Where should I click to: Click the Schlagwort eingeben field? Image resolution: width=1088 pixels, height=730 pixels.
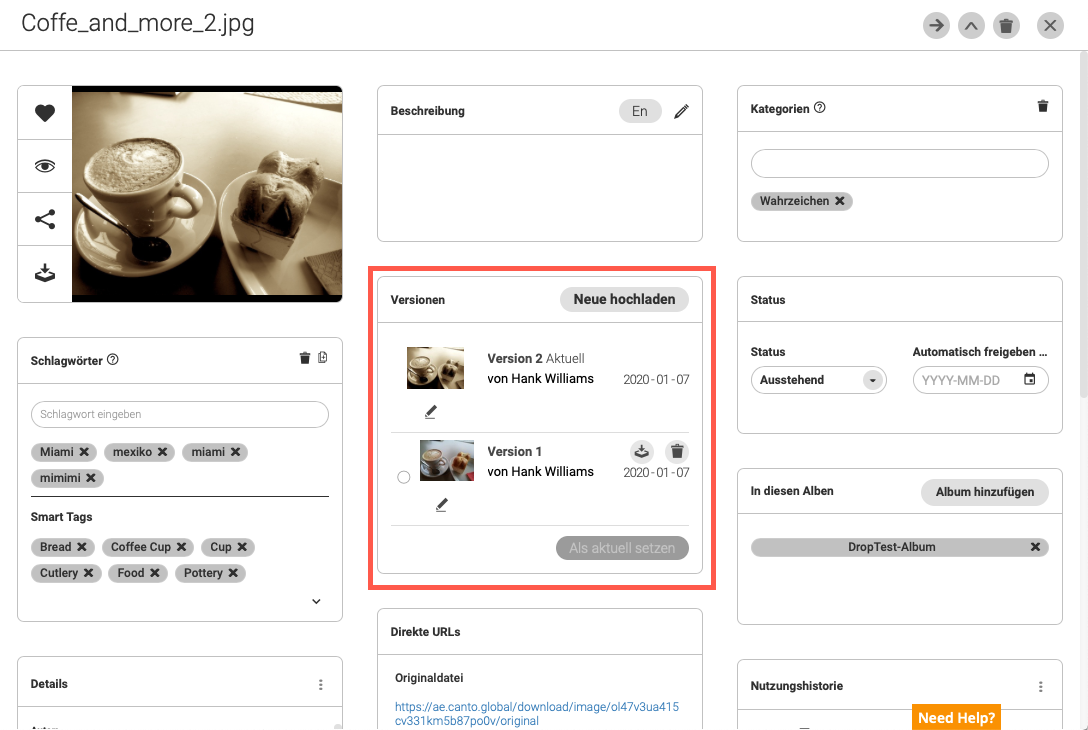[180, 414]
